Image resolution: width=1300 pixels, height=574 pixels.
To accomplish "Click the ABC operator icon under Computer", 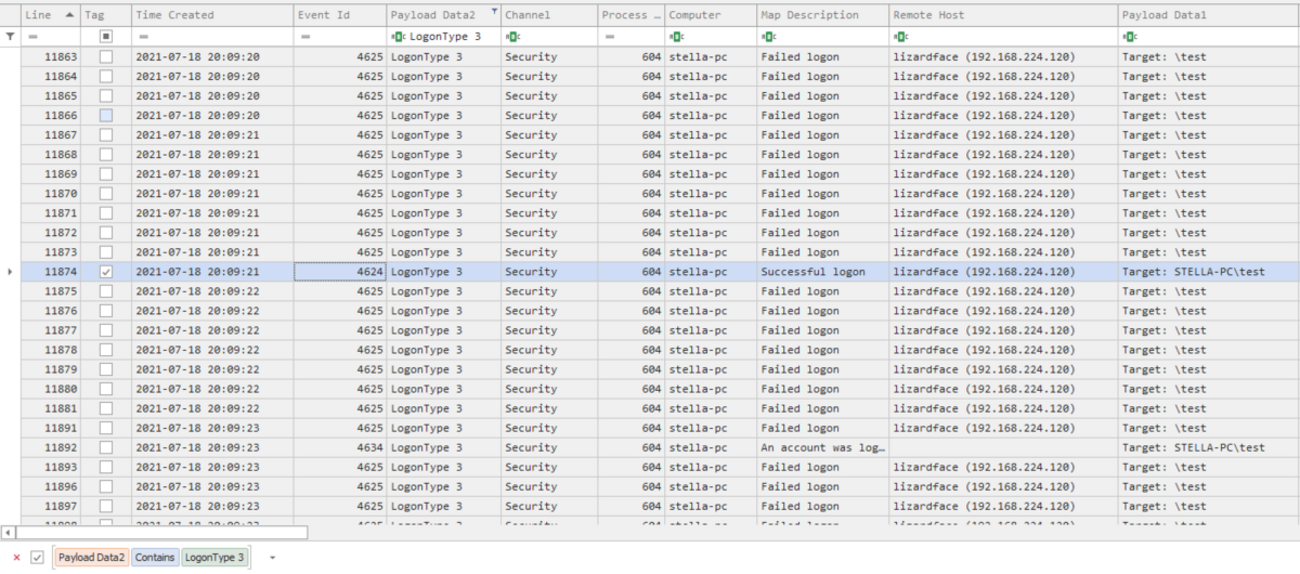I will click(676, 36).
